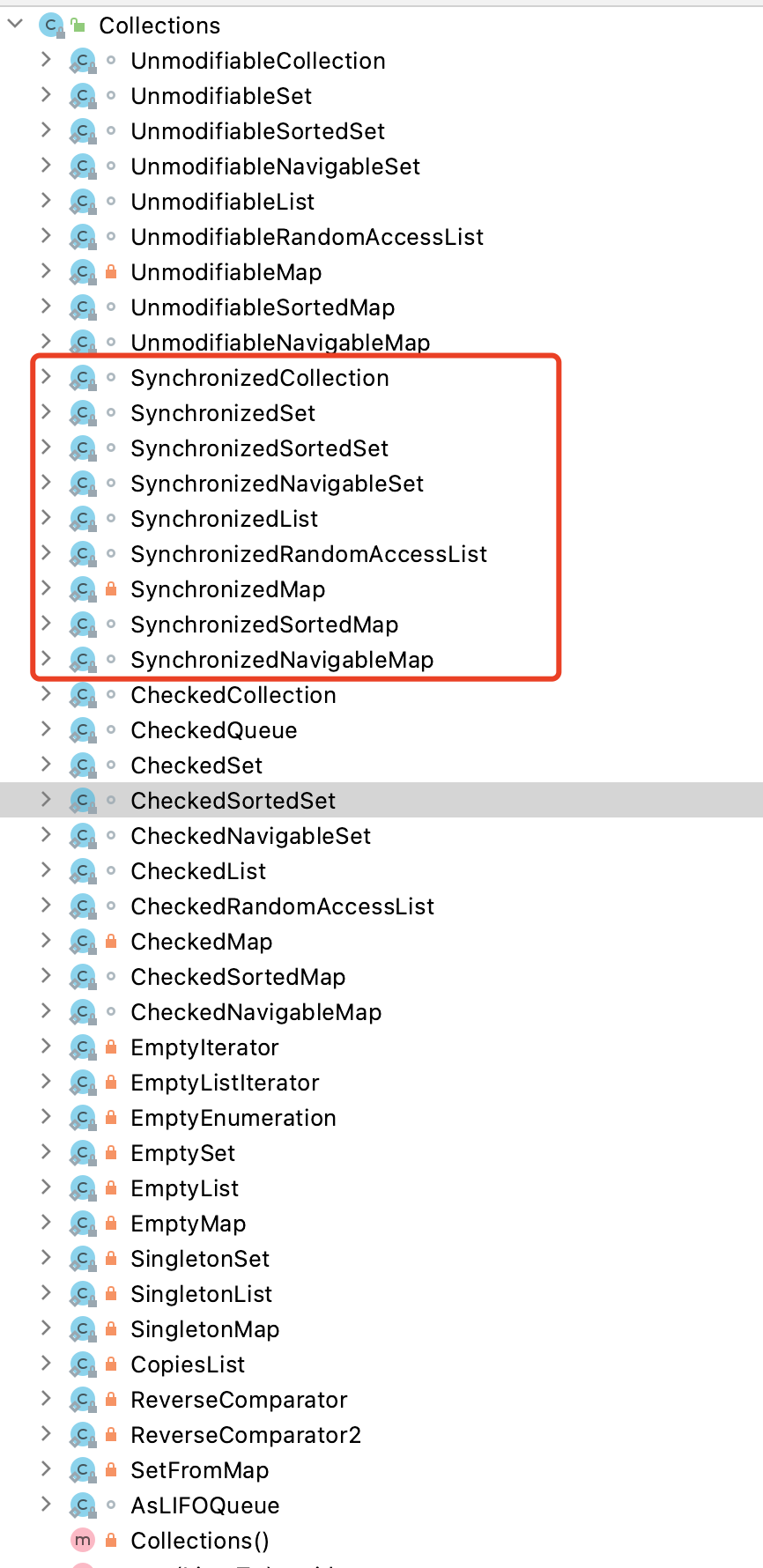Click the class icon for AsLIFOQueue
Viewport: 763px width, 1568px height.
pyautogui.click(x=83, y=1505)
